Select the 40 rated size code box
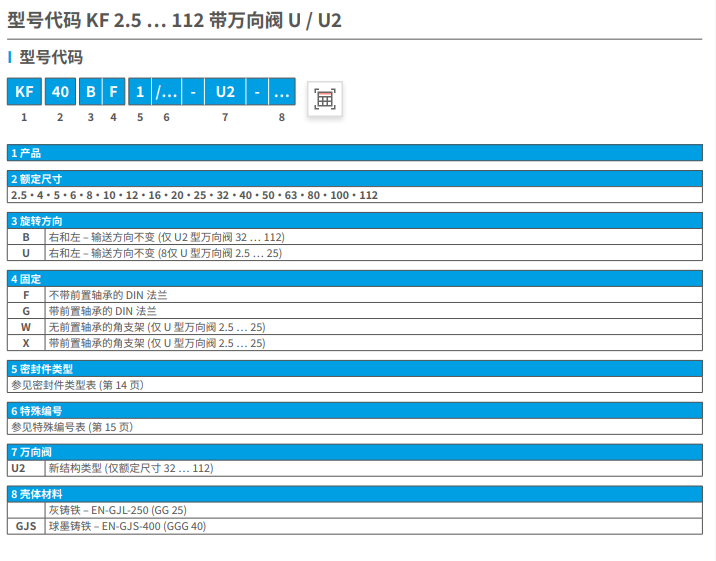 [61, 92]
